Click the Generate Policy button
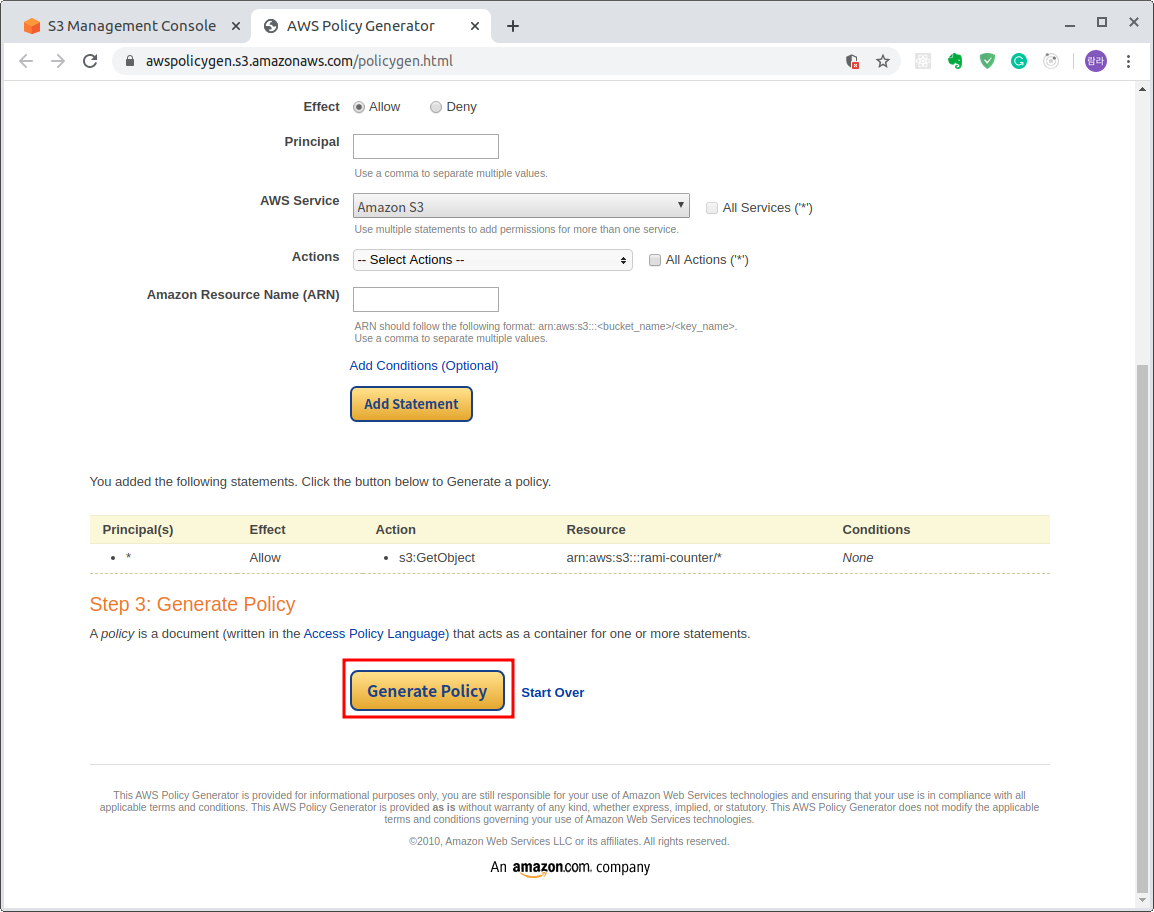This screenshot has height=912, width=1154. click(x=428, y=690)
